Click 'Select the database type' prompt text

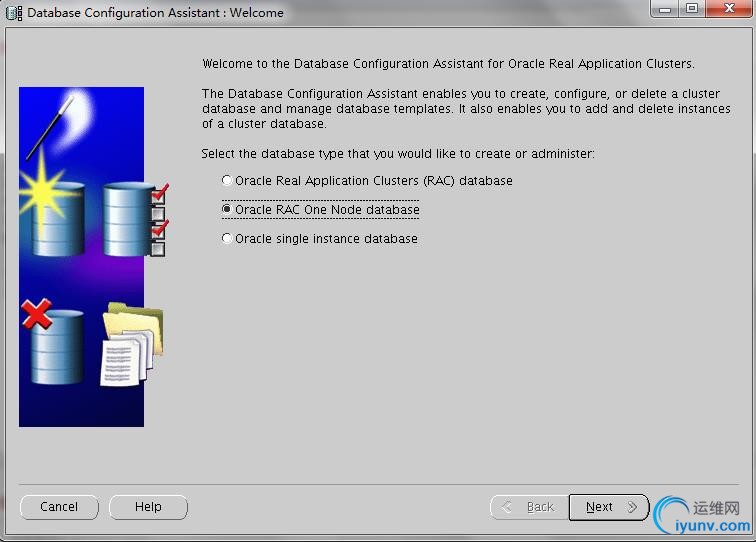click(x=398, y=154)
